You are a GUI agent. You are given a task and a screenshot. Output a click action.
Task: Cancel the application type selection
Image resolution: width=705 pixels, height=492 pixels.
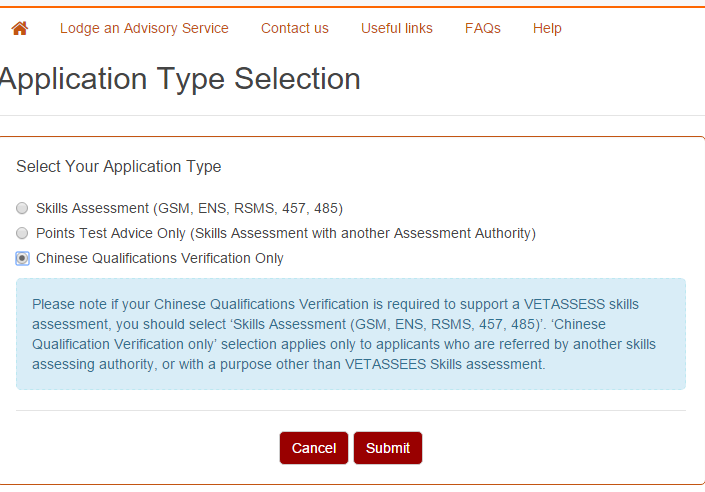tap(314, 448)
